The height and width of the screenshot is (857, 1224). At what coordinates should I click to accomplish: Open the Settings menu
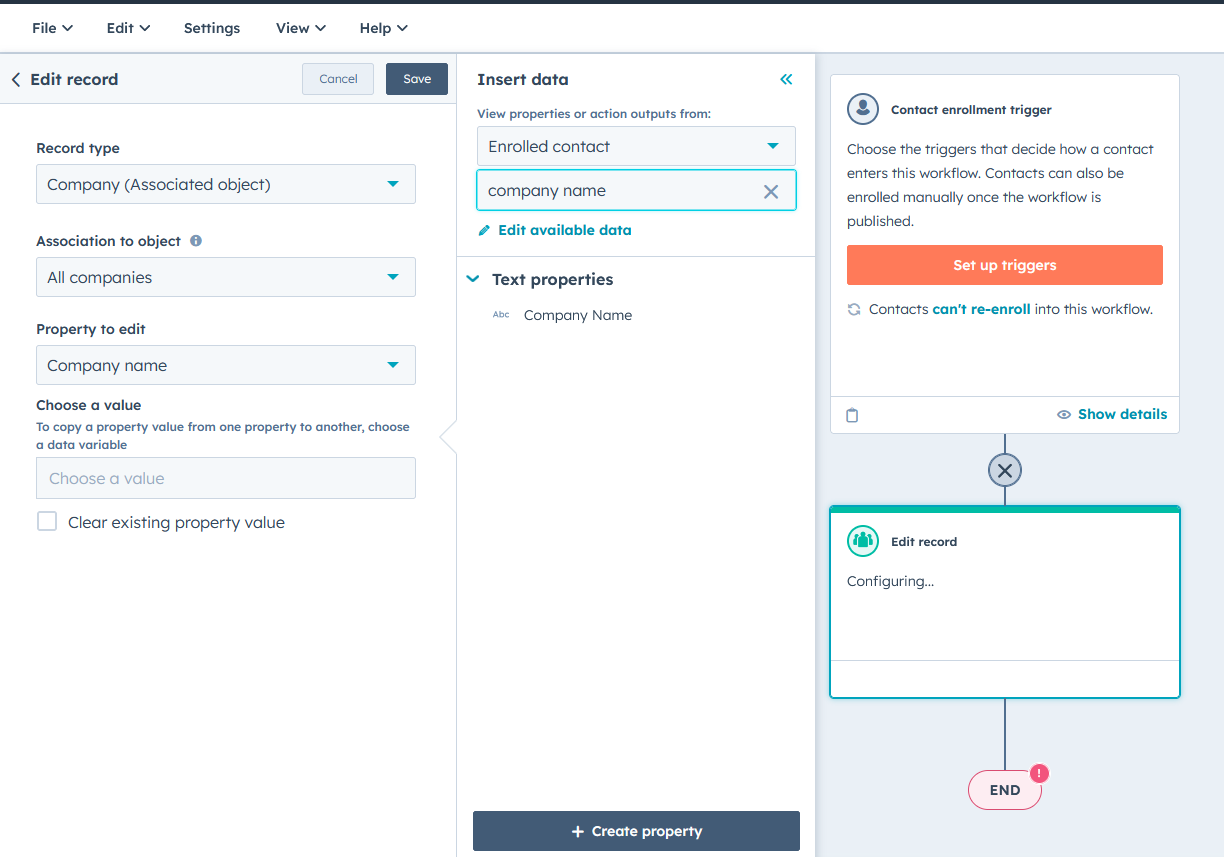click(211, 28)
